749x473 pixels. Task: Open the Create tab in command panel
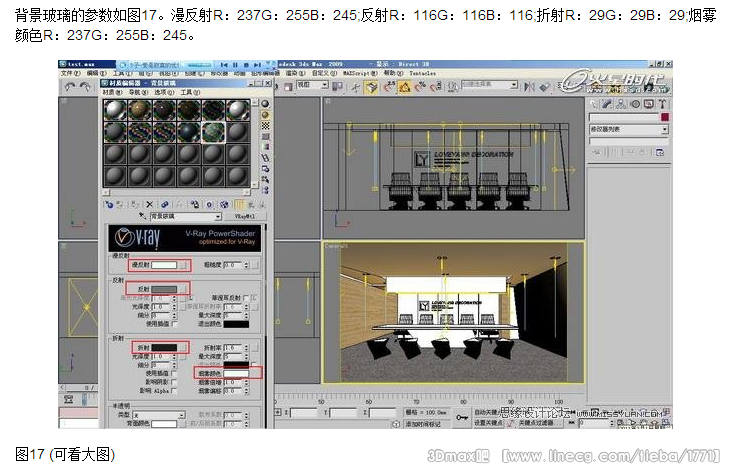[x=593, y=104]
